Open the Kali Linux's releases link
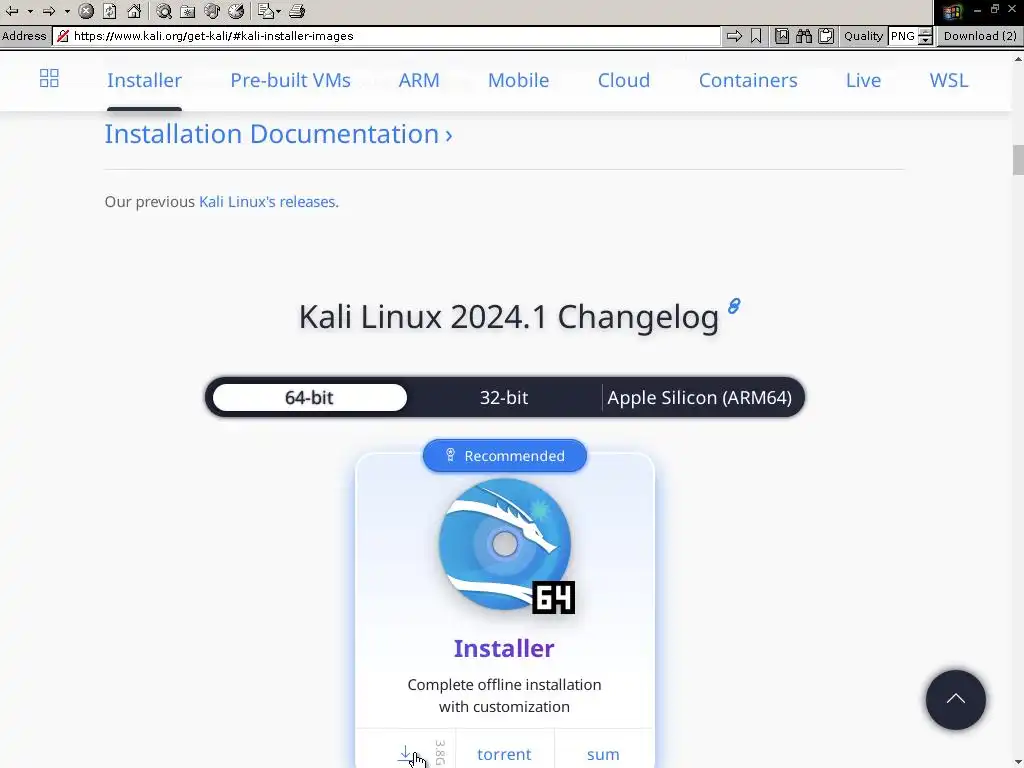The height and width of the screenshot is (768, 1024). click(x=268, y=202)
